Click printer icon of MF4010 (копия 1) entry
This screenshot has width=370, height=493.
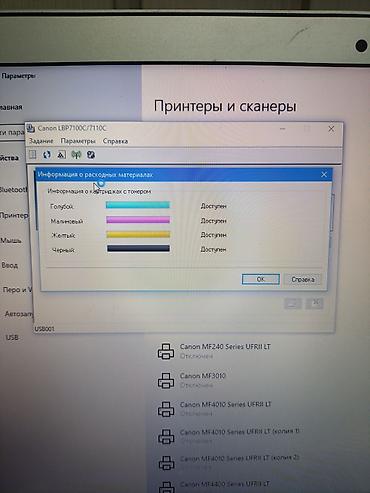click(166, 436)
